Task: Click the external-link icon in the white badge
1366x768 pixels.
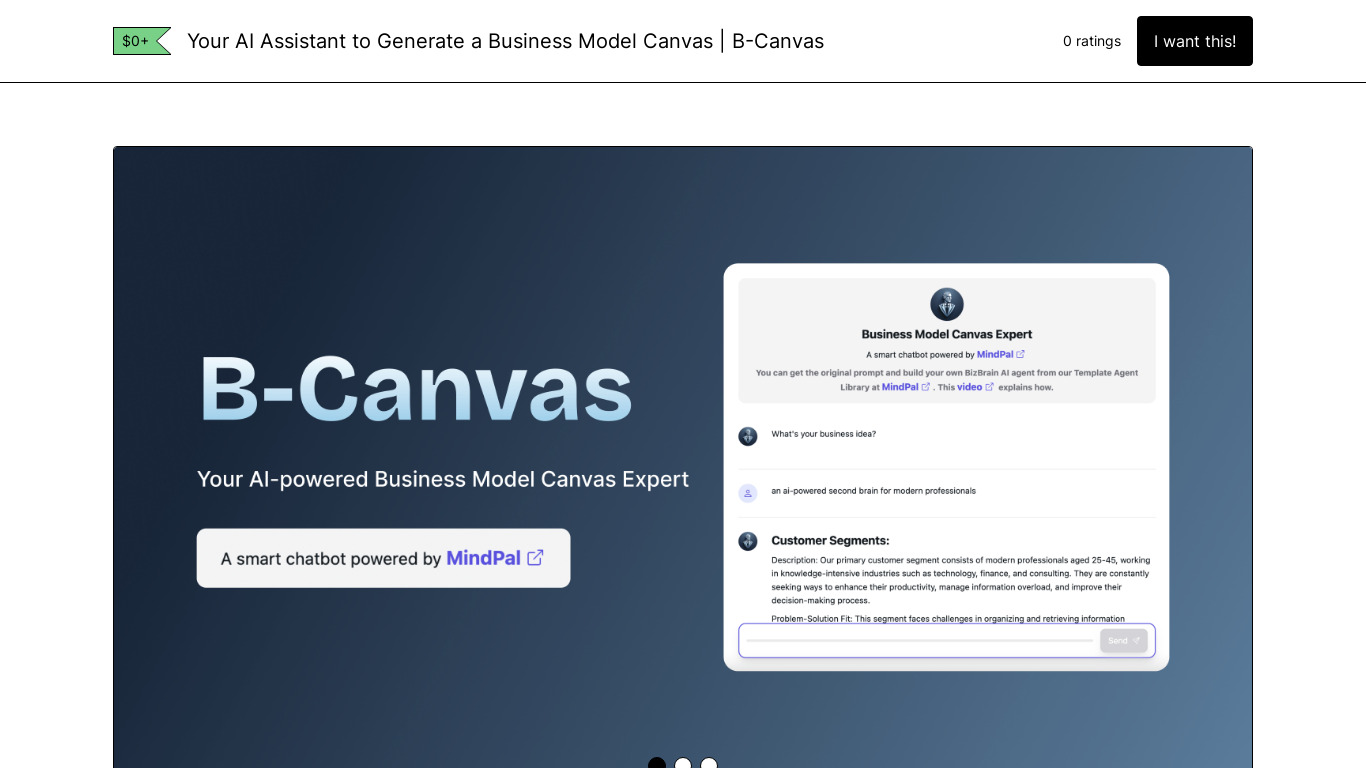Action: (536, 558)
